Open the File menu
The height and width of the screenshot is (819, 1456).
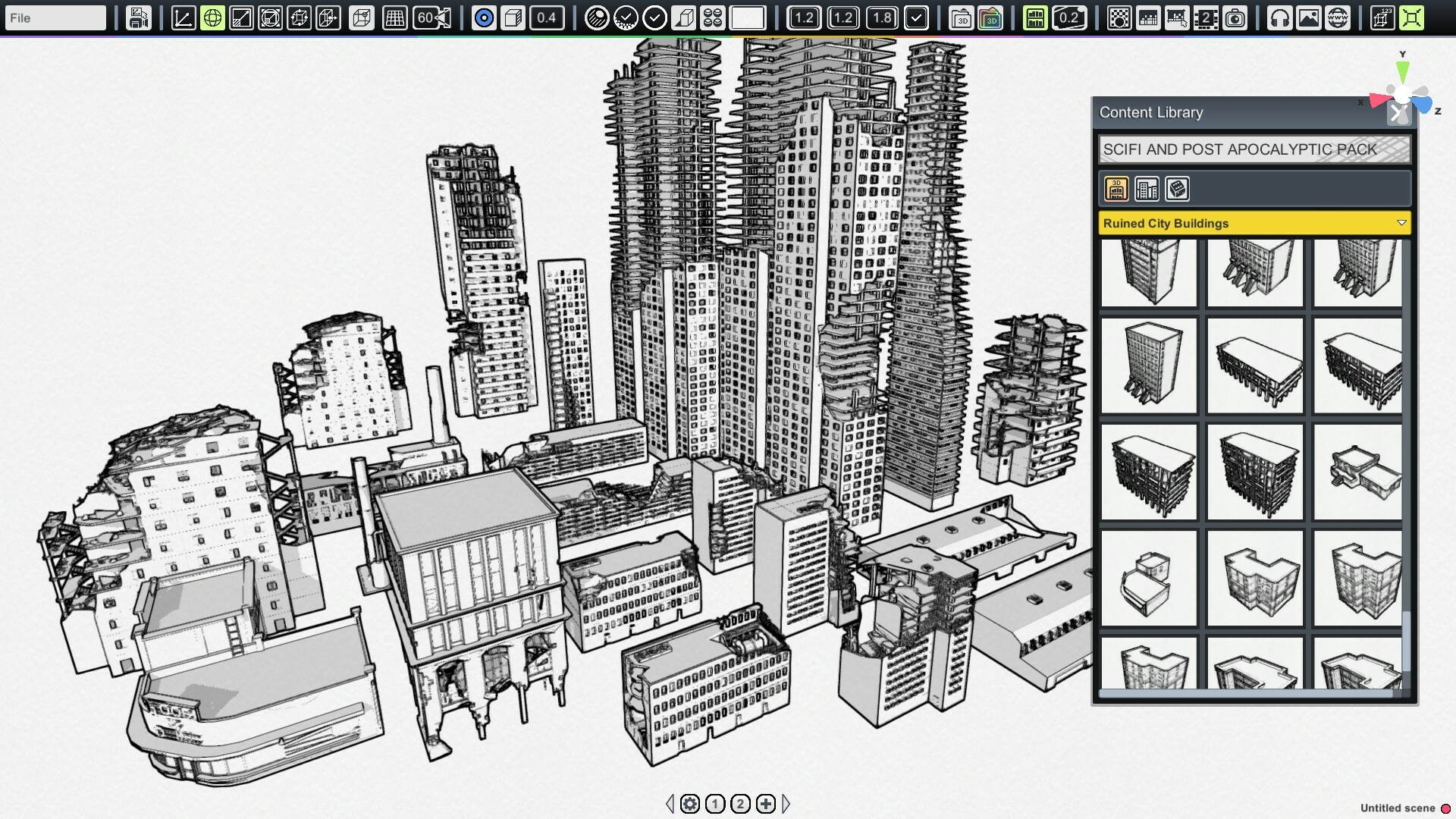(x=55, y=17)
